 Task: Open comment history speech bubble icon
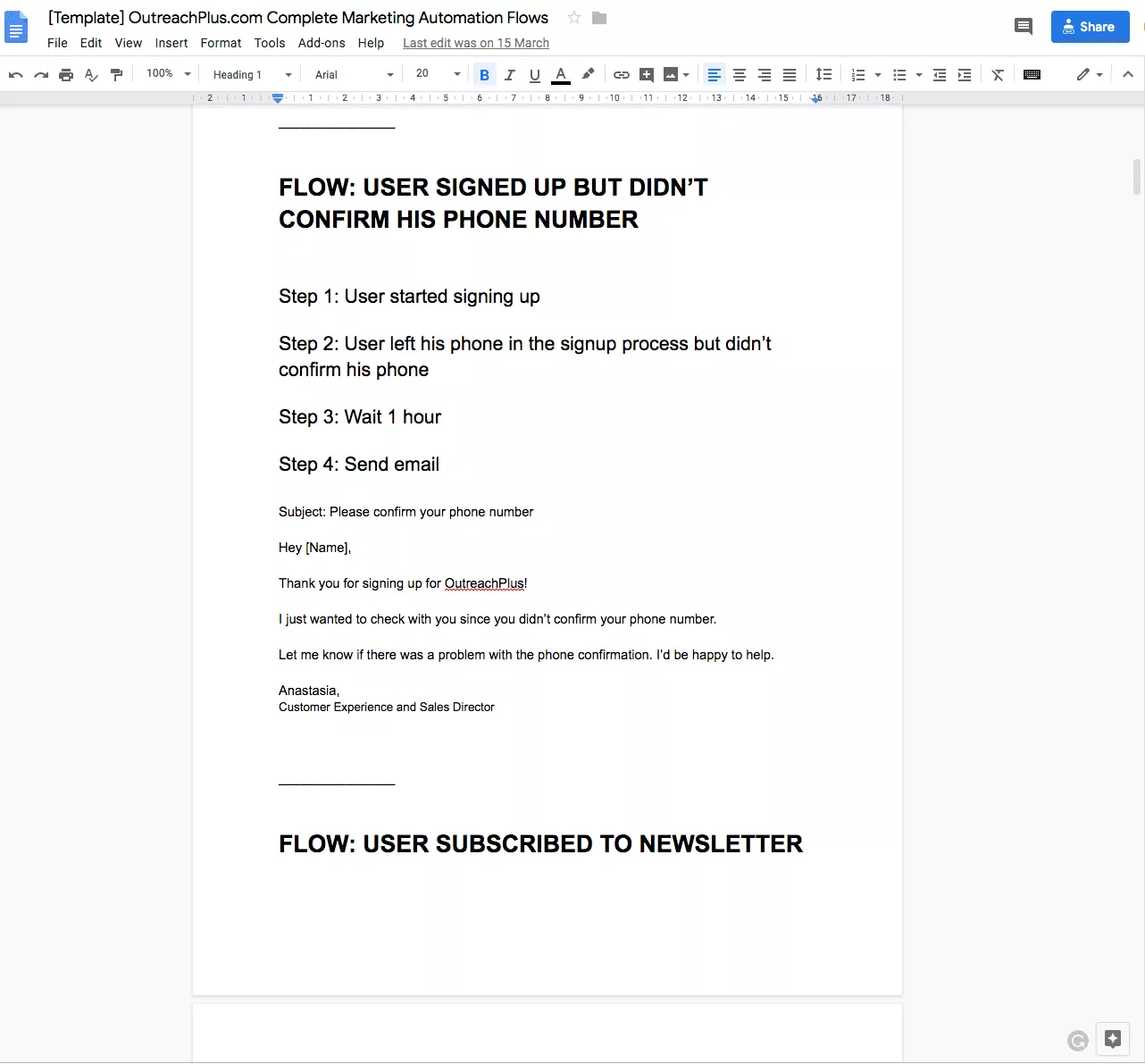point(1024,27)
